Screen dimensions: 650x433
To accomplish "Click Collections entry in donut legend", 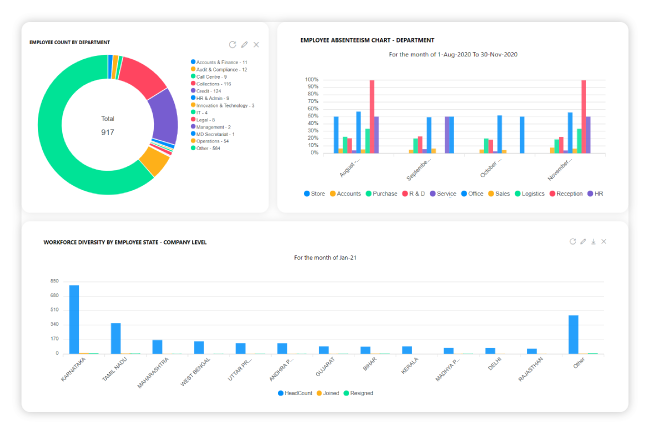I will (x=212, y=83).
